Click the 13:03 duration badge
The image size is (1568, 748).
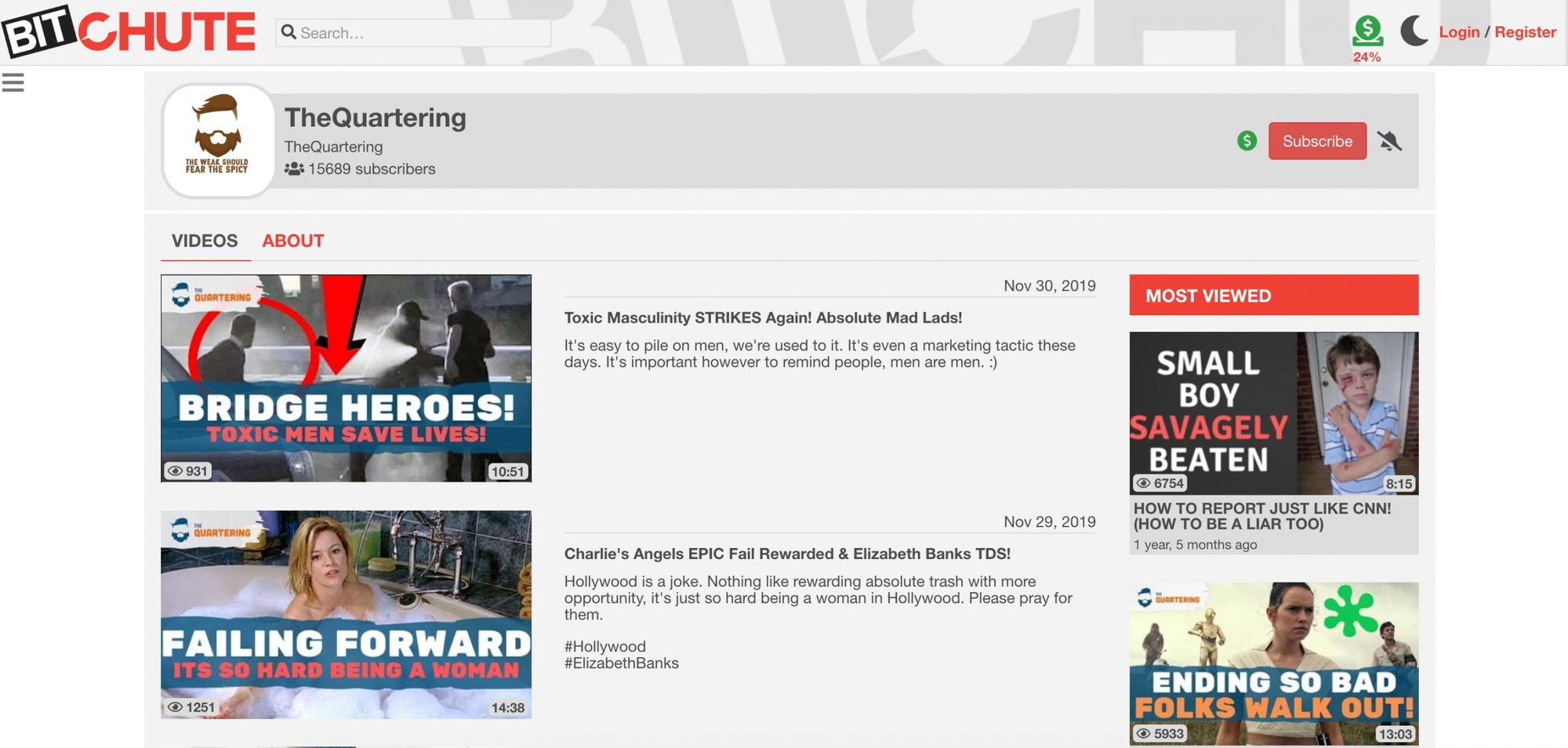click(x=1396, y=735)
